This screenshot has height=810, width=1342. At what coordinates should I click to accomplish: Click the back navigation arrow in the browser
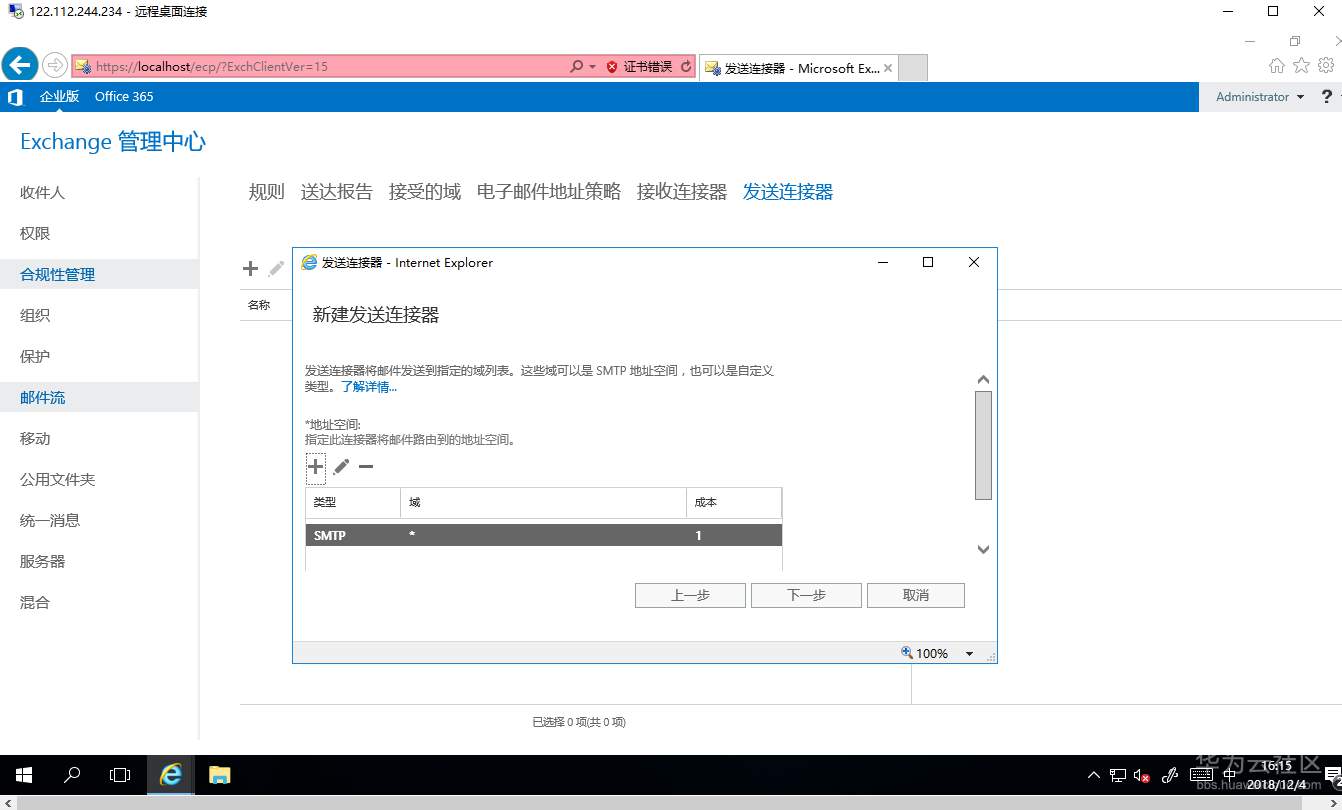pos(19,63)
